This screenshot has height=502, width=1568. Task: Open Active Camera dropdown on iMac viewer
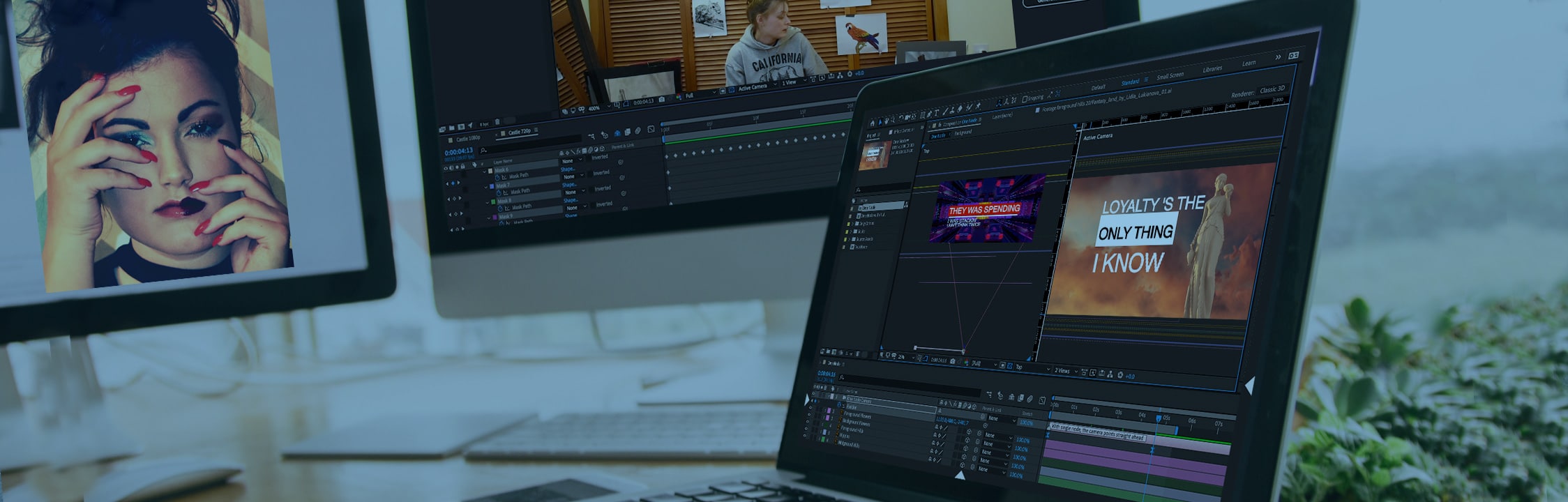click(x=757, y=87)
